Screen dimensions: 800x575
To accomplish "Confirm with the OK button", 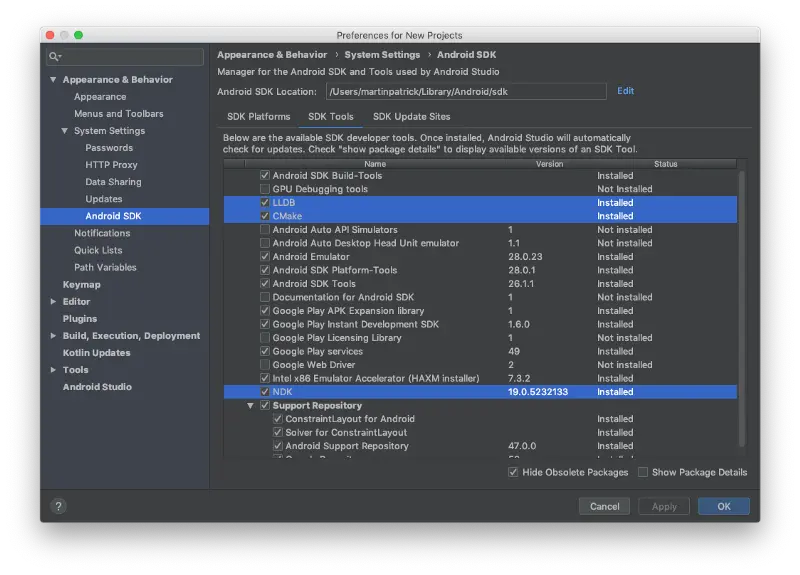I will (x=723, y=506).
